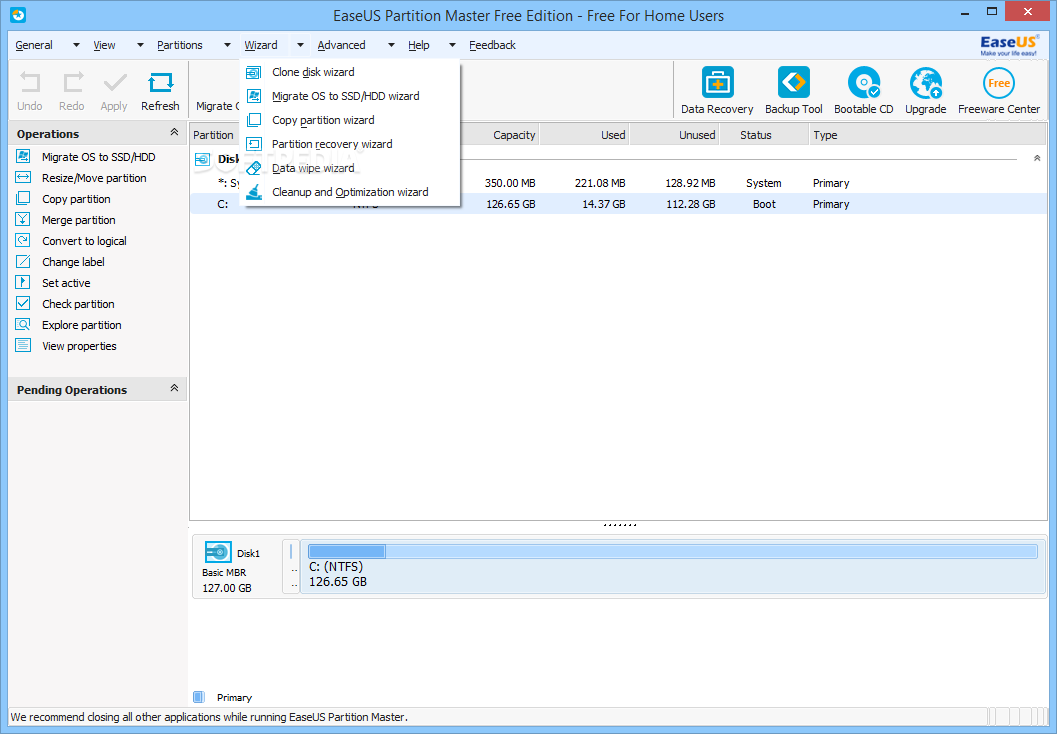Screen dimensions: 1057x734
Task: Click the C: partition usage bar
Action: coord(672,551)
